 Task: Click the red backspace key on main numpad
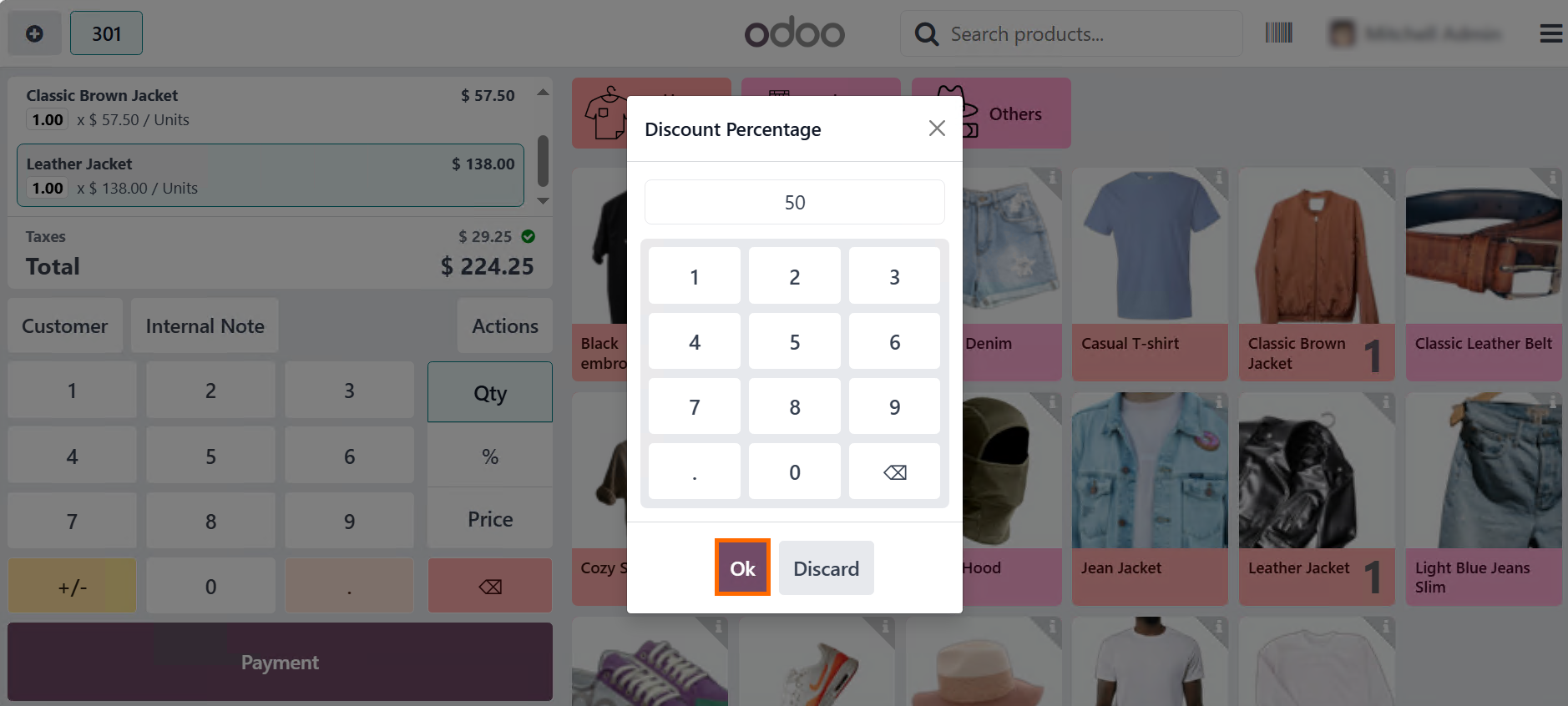click(490, 587)
